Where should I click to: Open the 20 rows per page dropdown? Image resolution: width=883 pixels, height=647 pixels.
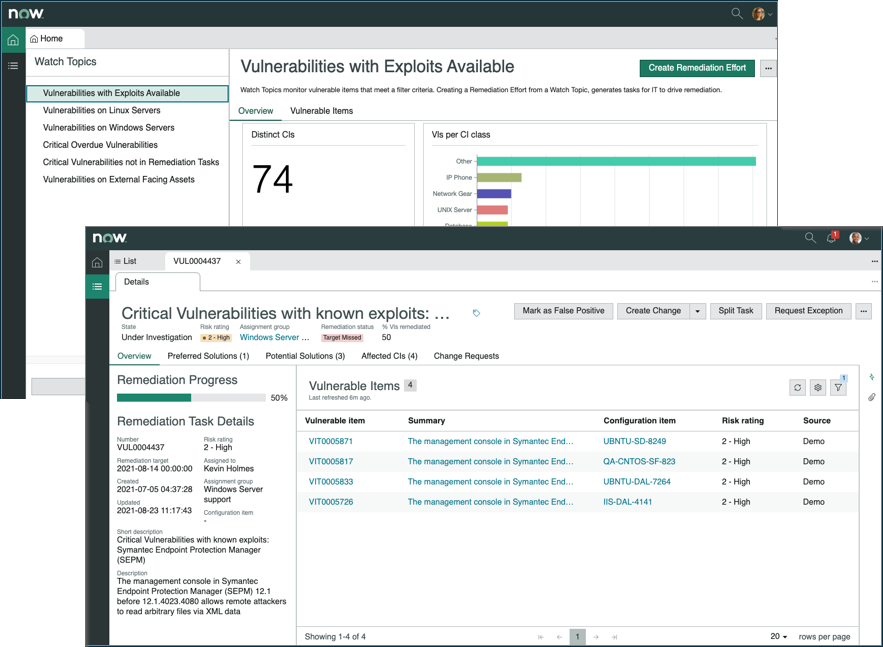(779, 636)
